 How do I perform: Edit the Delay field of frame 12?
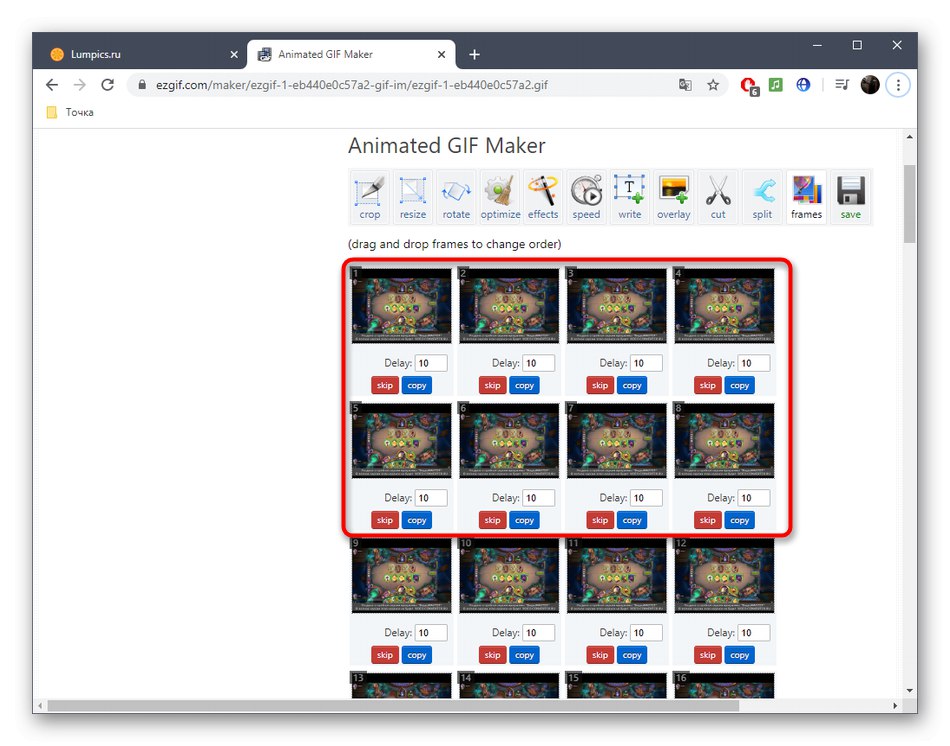(x=754, y=633)
